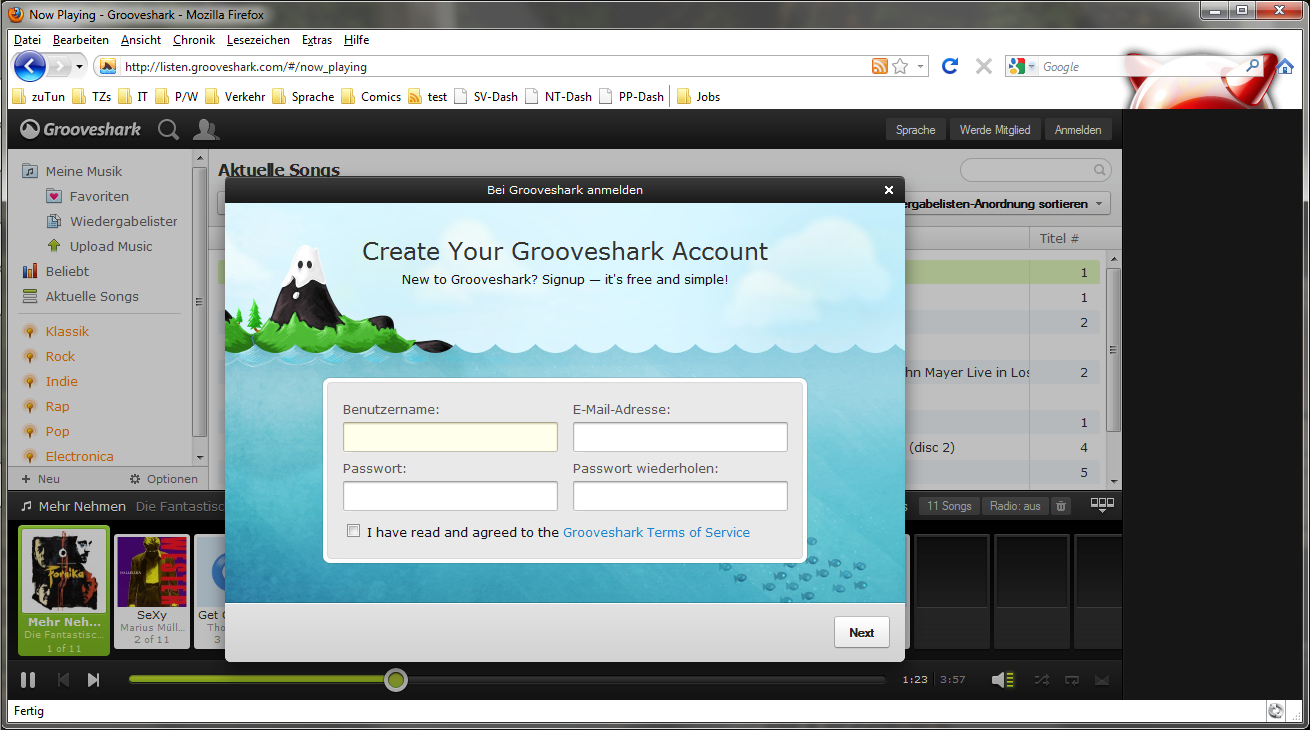Image resolution: width=1310 pixels, height=730 pixels.
Task: Toggle Radio aus in the queue bar
Action: [1014, 505]
